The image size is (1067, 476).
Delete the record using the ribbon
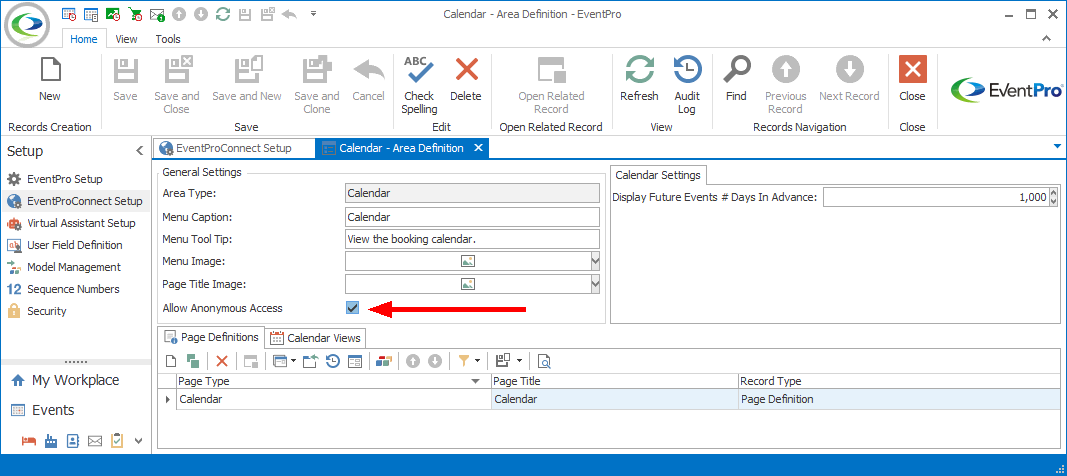[465, 80]
